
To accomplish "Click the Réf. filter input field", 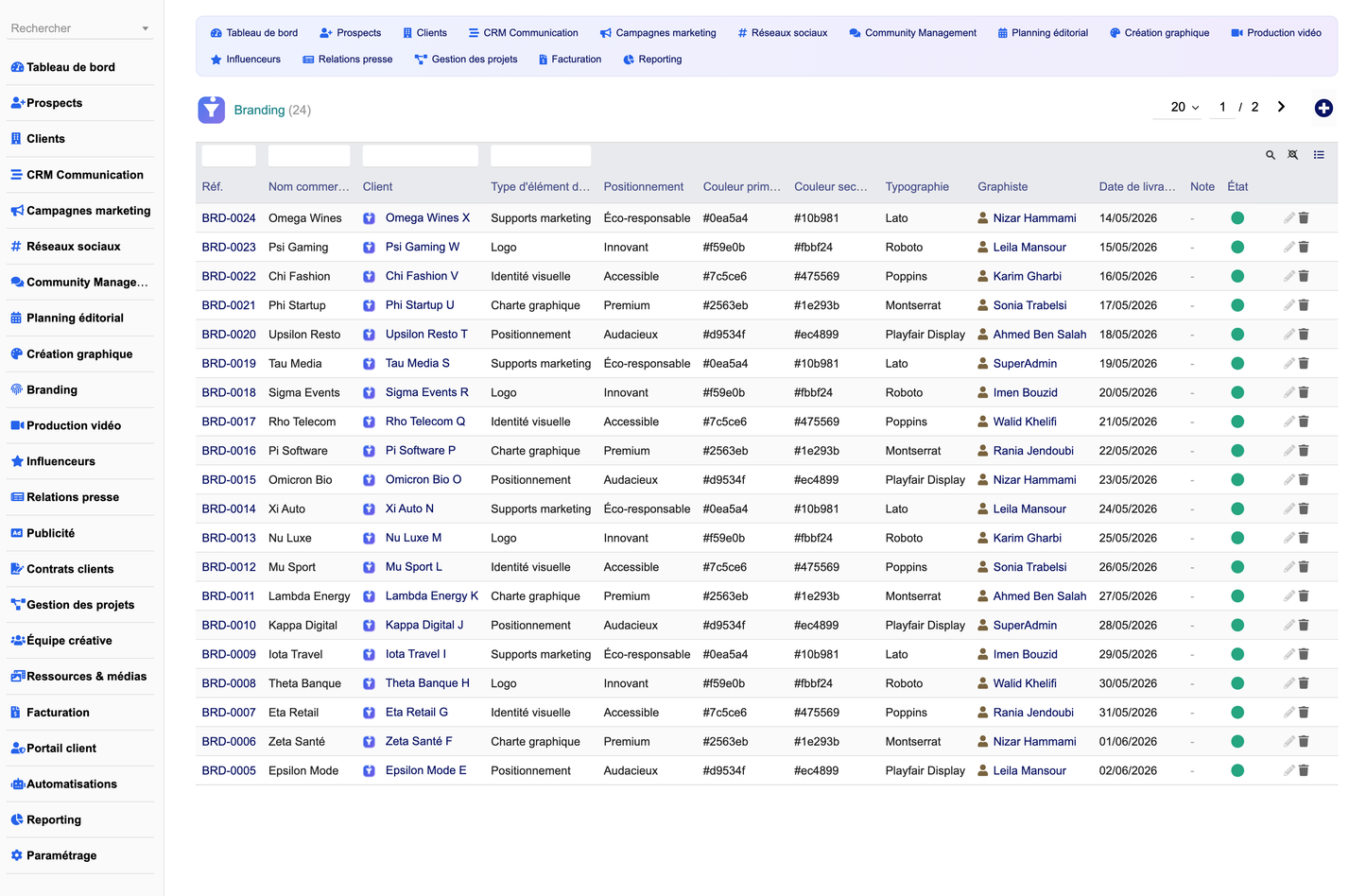I will (229, 156).
